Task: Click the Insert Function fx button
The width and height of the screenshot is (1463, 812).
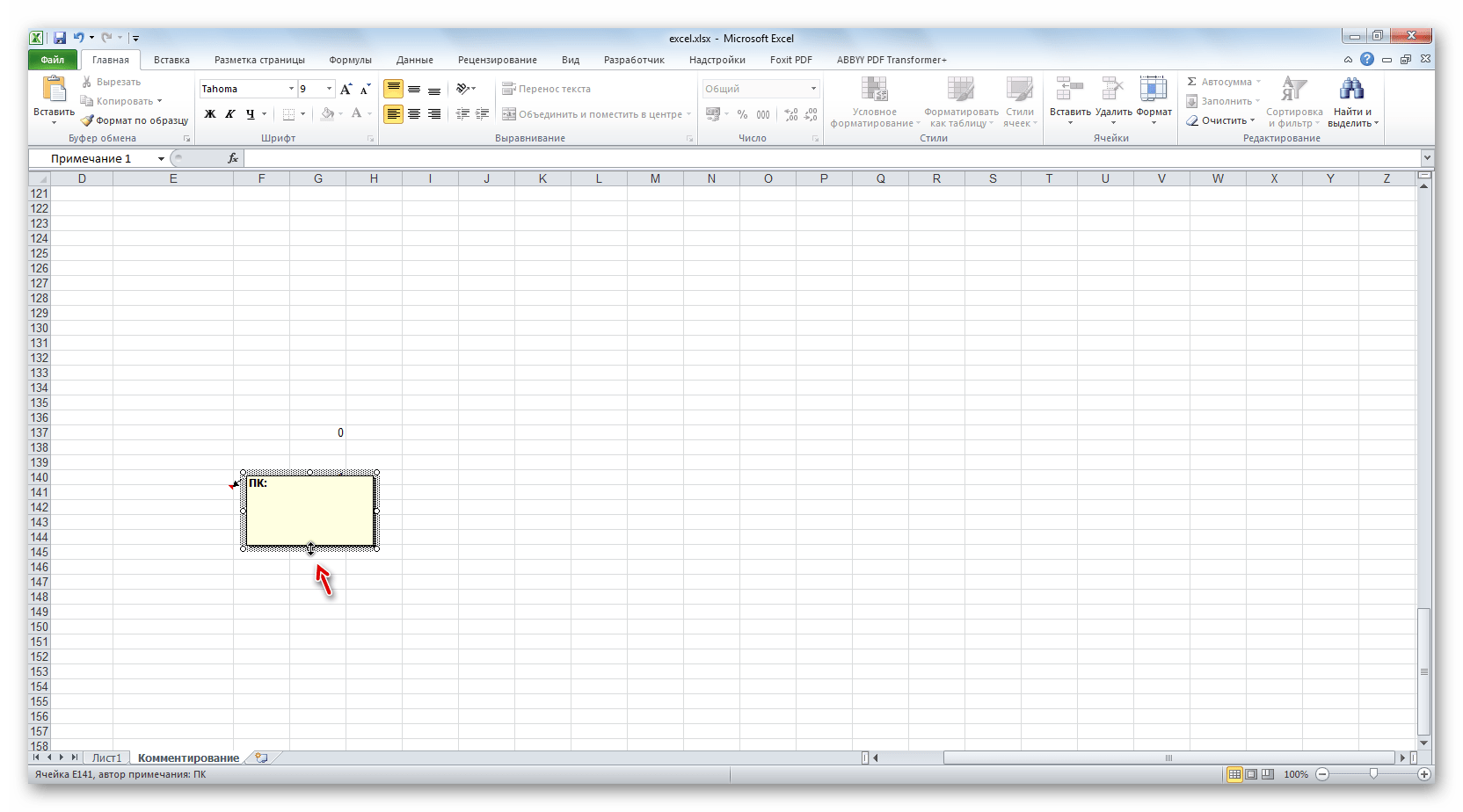Action: [233, 158]
